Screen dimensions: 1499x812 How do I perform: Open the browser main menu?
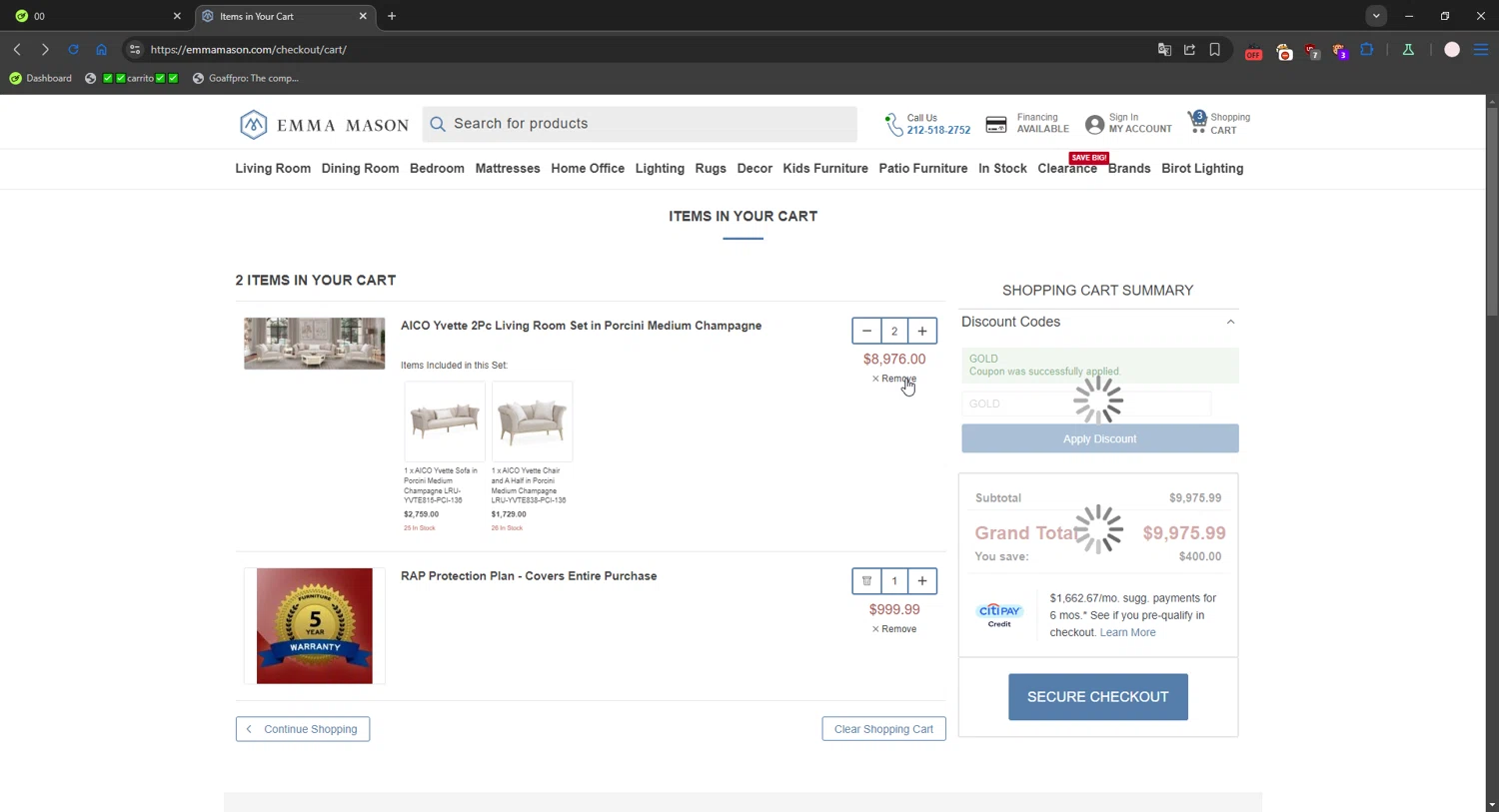coord(1481,50)
